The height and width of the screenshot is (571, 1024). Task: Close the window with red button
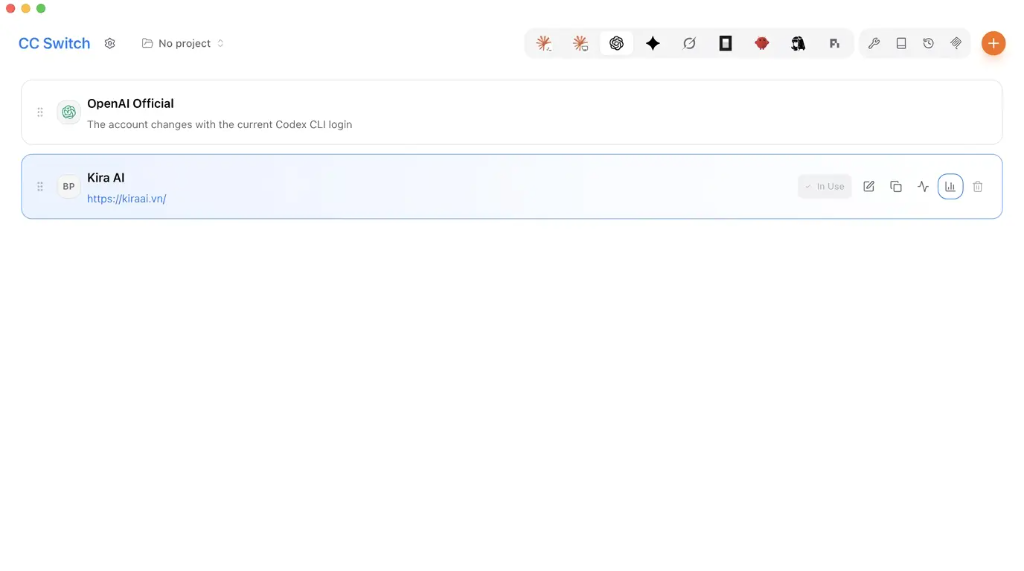(x=10, y=8)
